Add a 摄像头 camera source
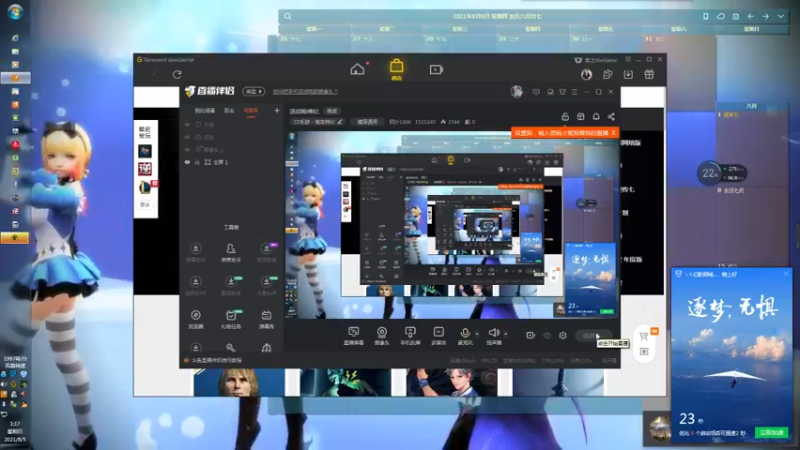The width and height of the screenshot is (800, 450). click(382, 336)
